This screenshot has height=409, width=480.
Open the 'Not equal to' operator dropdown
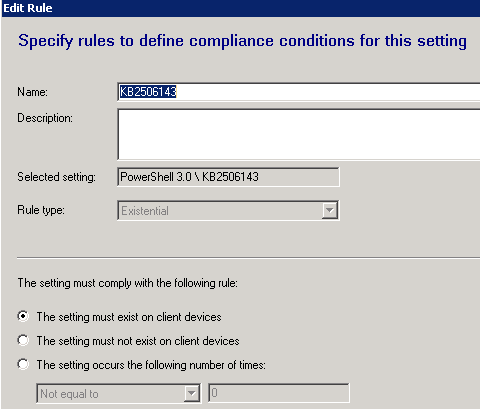coord(192,393)
